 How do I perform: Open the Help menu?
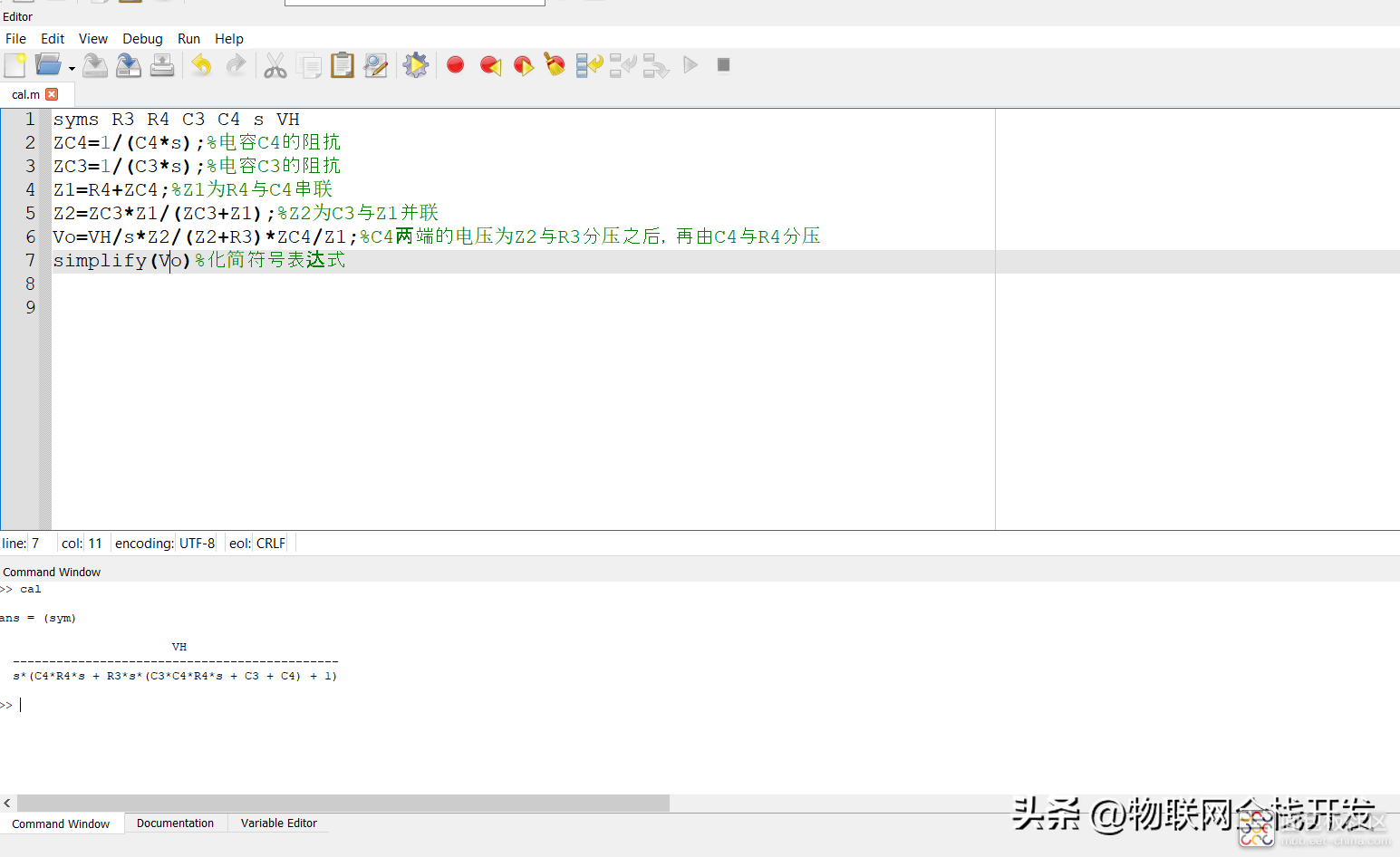tap(229, 38)
